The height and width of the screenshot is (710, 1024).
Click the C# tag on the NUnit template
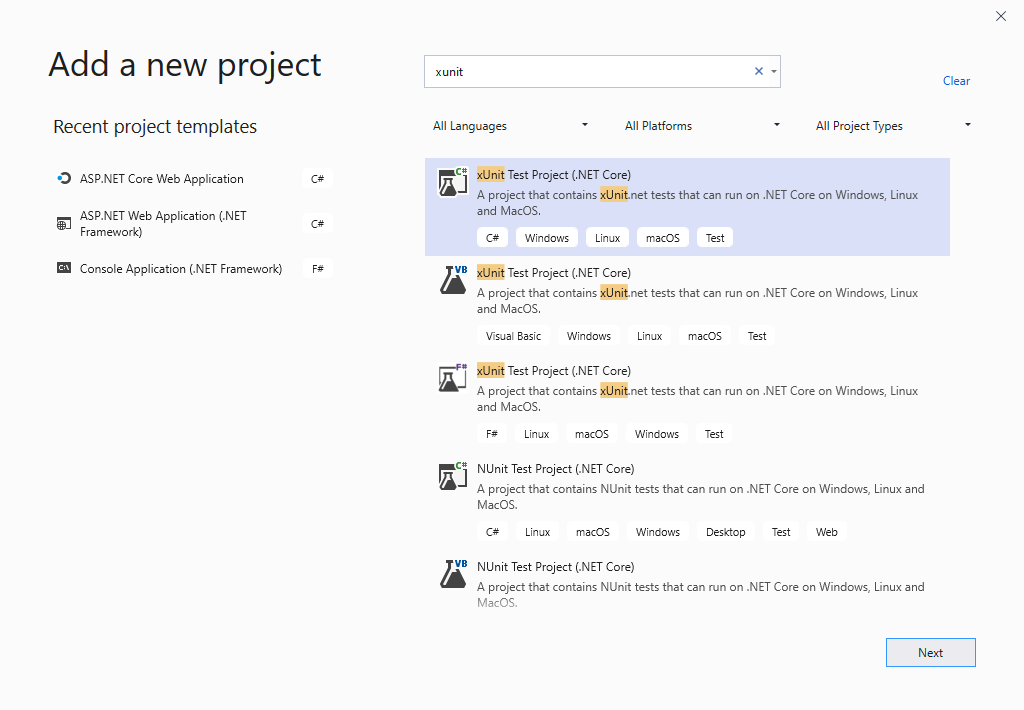point(492,532)
